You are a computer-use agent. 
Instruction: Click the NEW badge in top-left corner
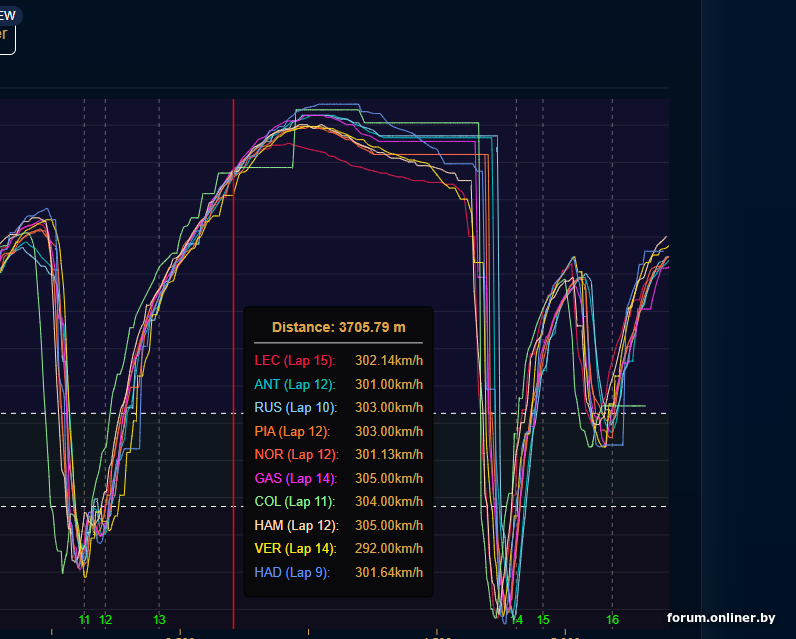(x=8, y=16)
